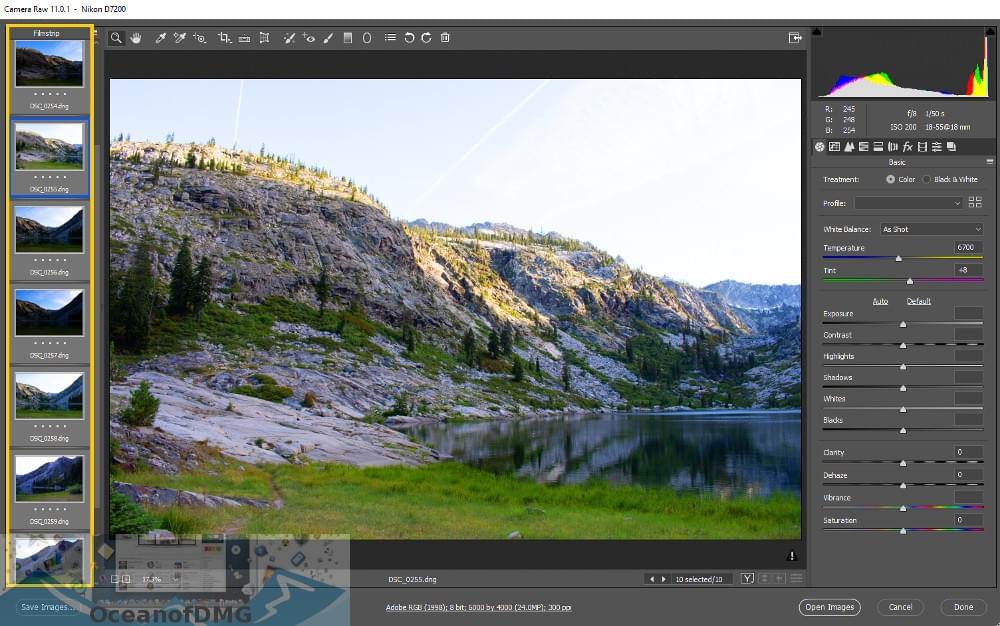This screenshot has width=1000, height=626.
Task: Select the Hand tool
Action: pos(135,38)
